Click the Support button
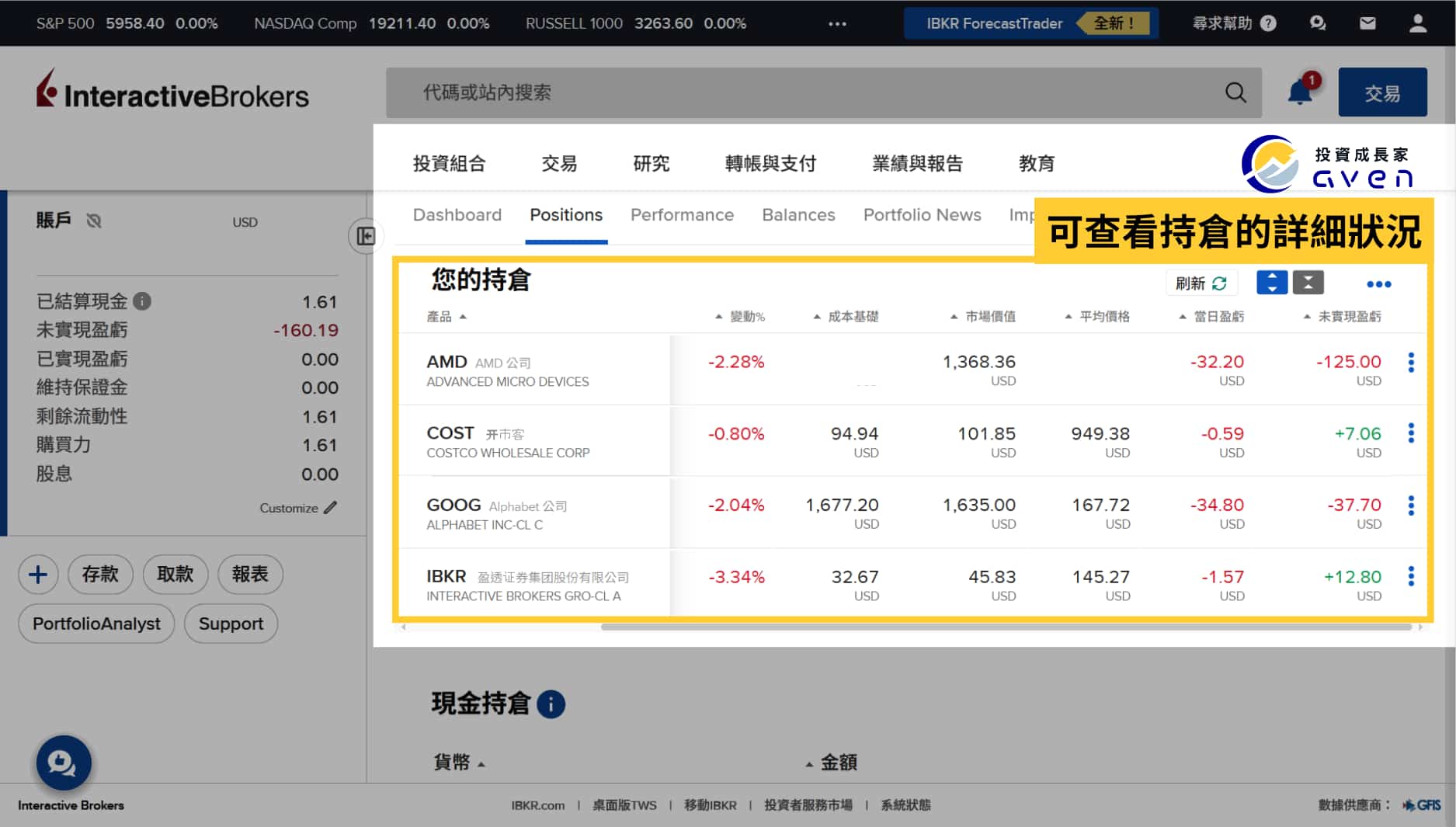 (231, 624)
